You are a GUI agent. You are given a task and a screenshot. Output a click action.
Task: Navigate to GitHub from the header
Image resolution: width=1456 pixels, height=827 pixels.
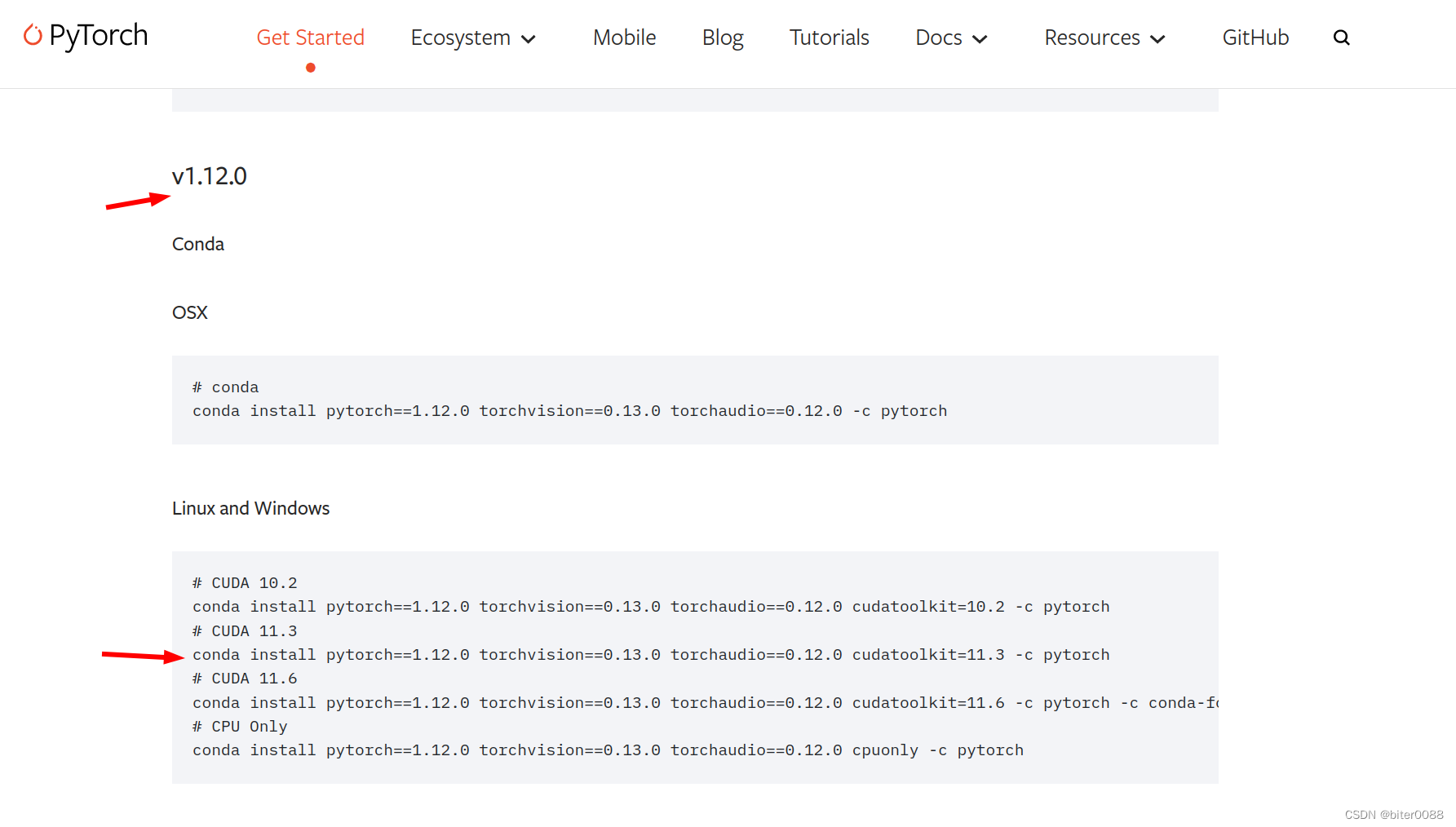pyautogui.click(x=1255, y=37)
